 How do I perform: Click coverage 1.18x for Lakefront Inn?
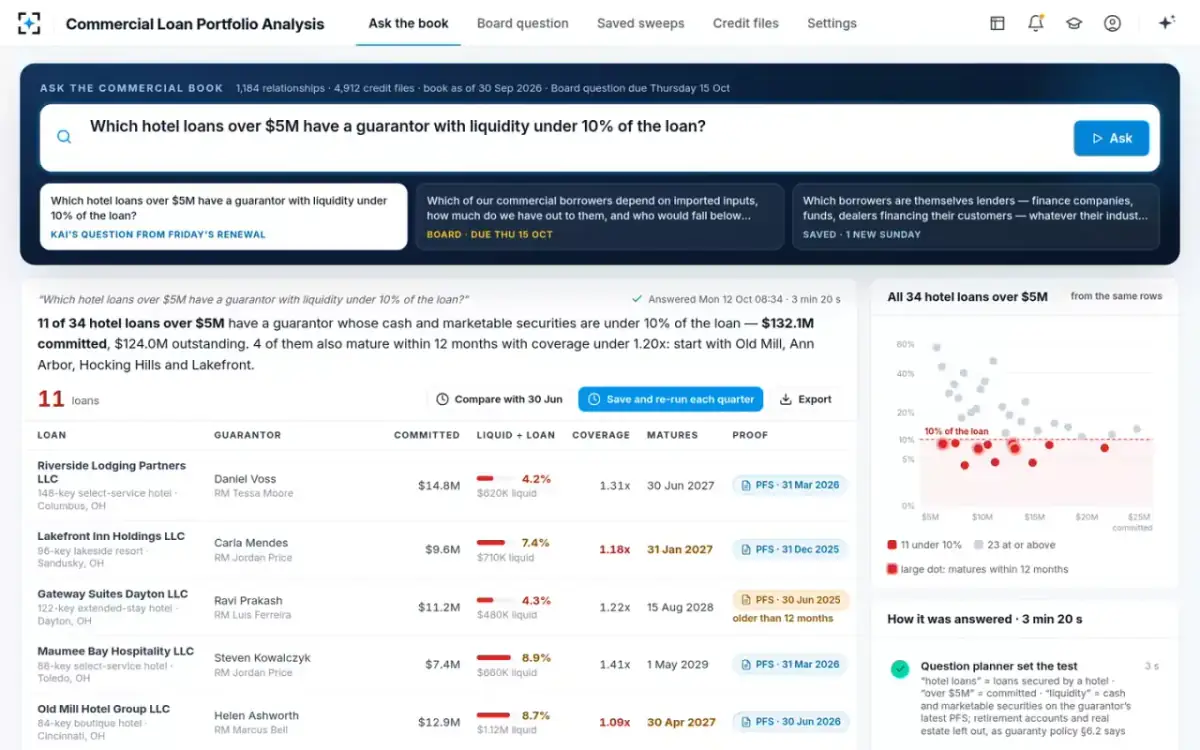614,549
